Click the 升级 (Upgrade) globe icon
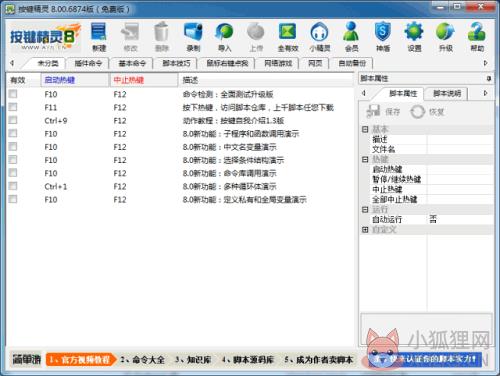This screenshot has height=376, width=500. pos(446,37)
